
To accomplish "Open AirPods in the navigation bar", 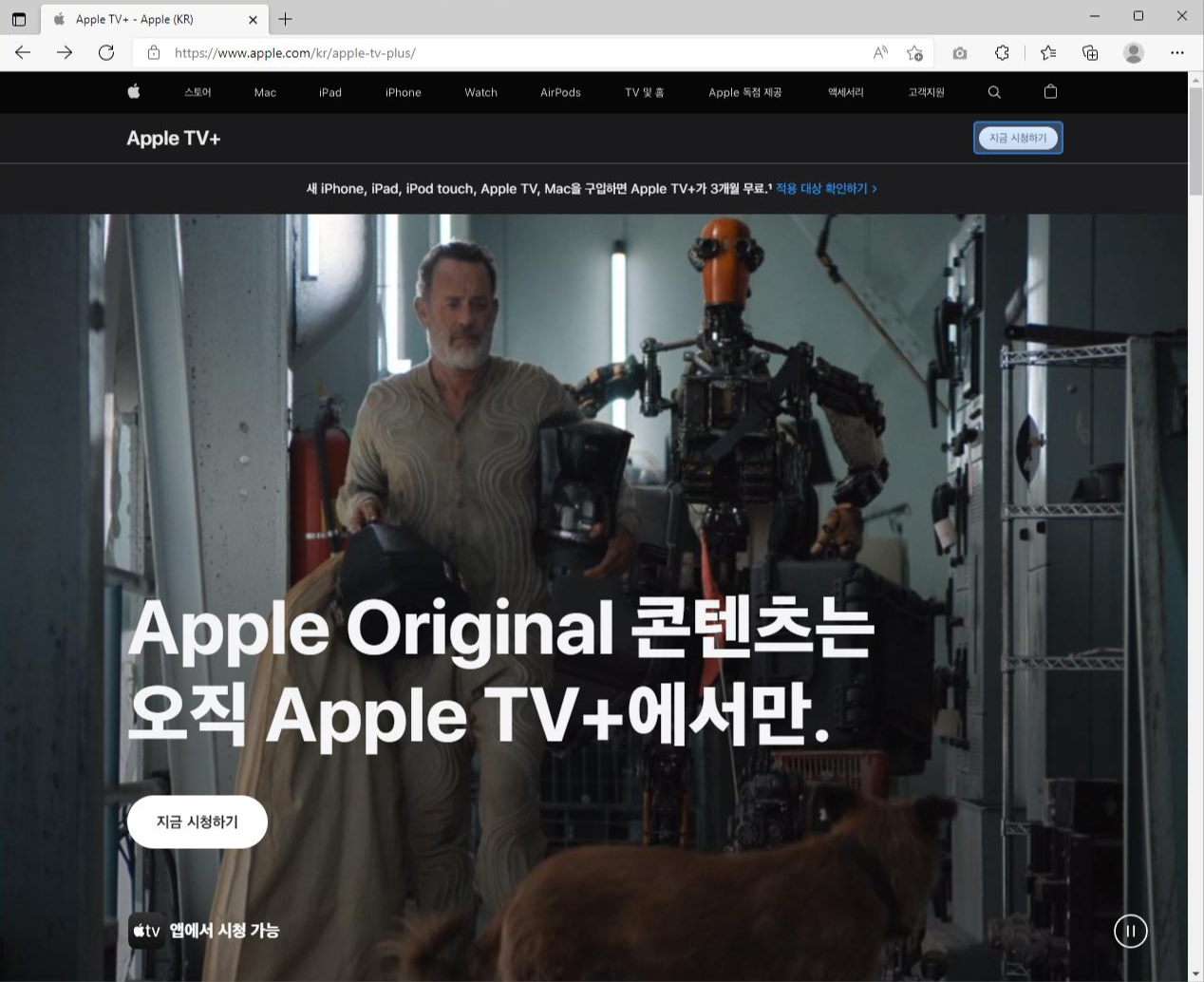I will pyautogui.click(x=560, y=92).
